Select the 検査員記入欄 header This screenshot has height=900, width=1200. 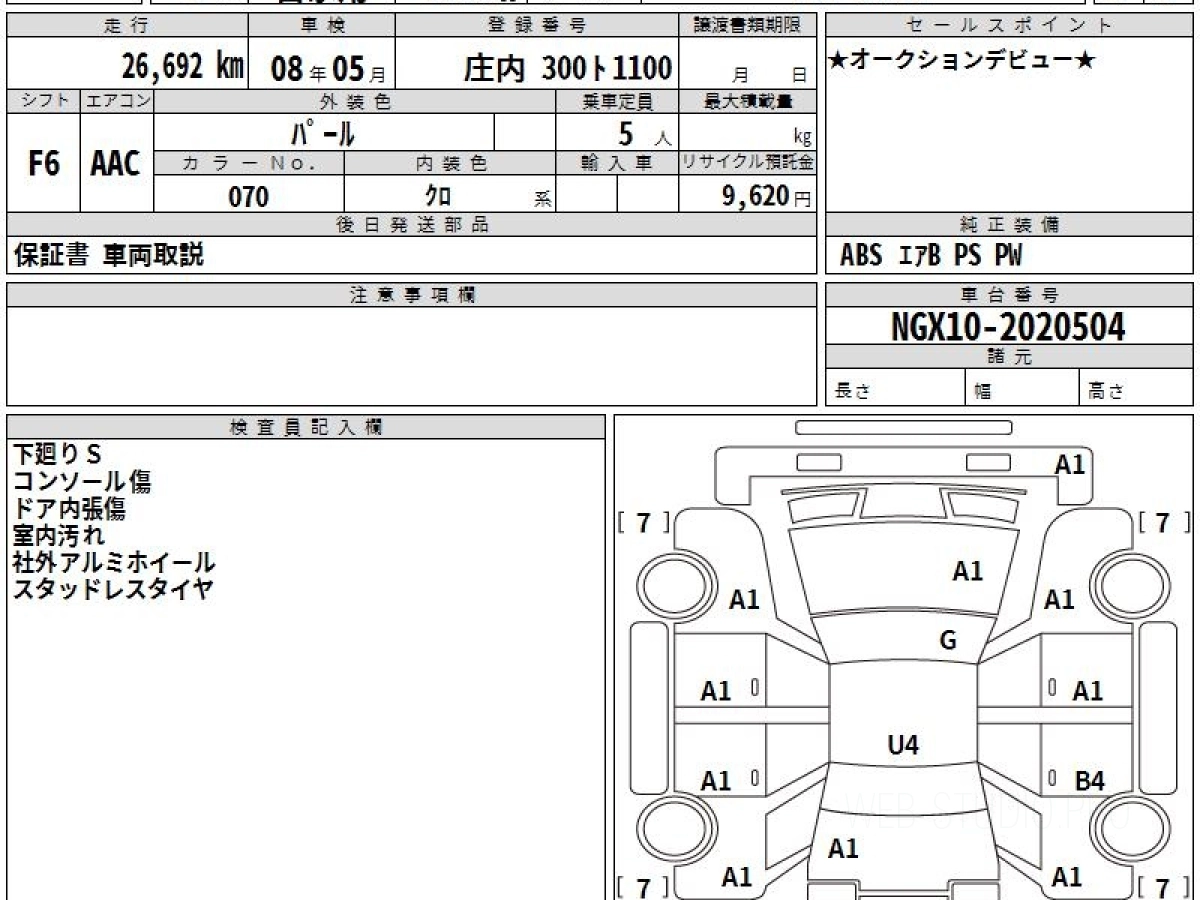(306, 427)
